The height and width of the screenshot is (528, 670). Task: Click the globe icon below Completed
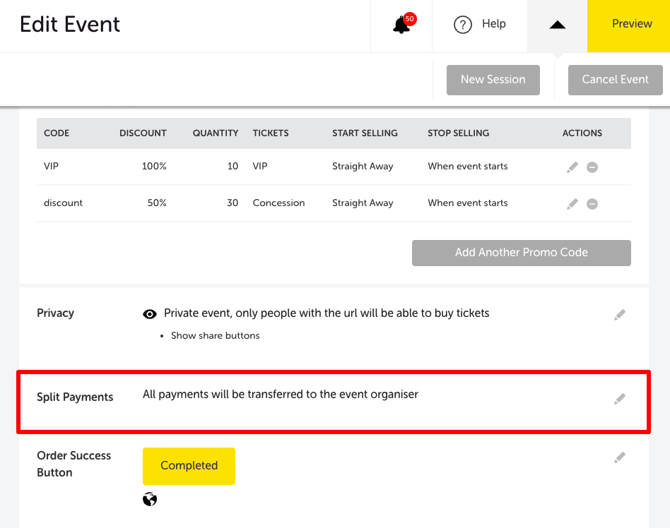150,499
